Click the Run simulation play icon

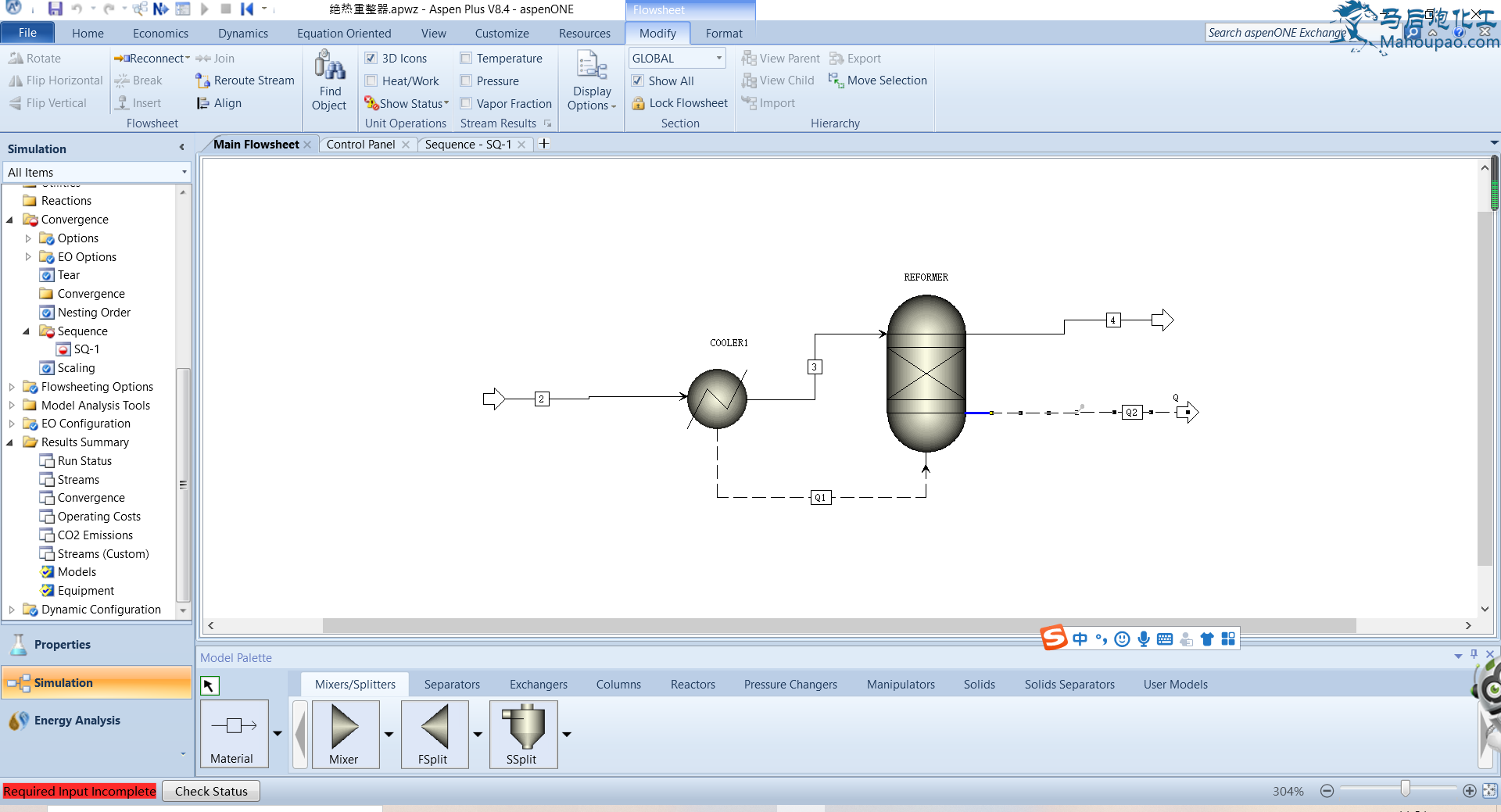pyautogui.click(x=205, y=9)
